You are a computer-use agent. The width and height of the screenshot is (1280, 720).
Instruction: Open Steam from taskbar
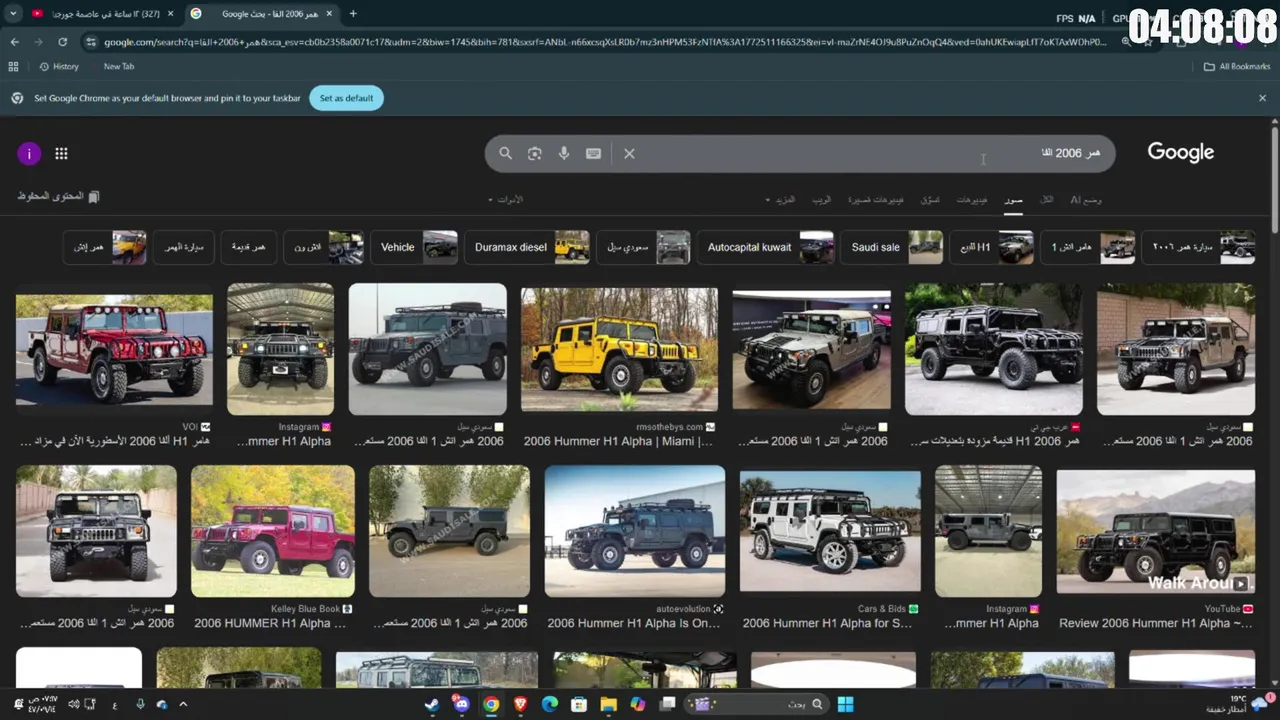[x=431, y=704]
